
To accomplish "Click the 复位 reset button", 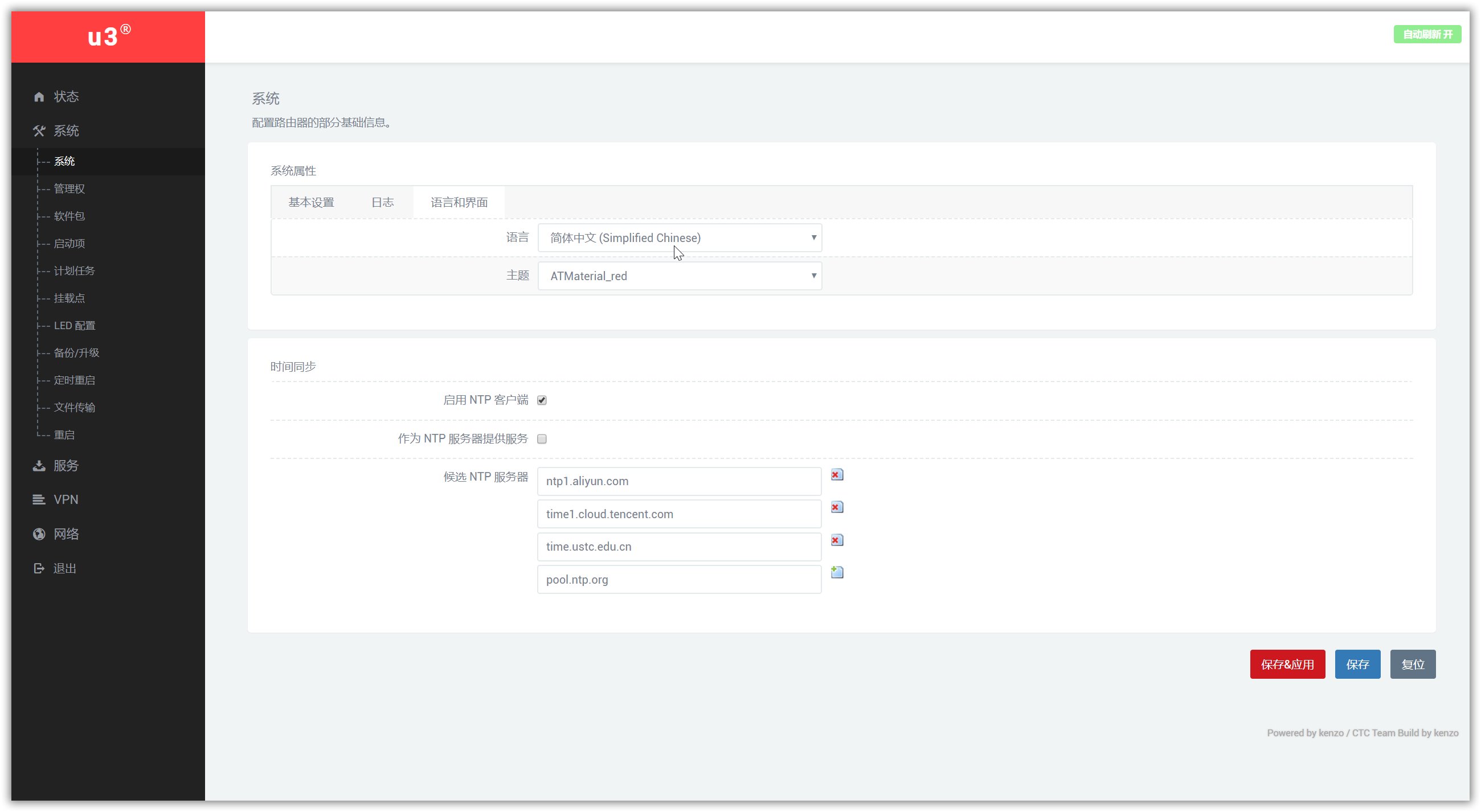I will click(1413, 665).
